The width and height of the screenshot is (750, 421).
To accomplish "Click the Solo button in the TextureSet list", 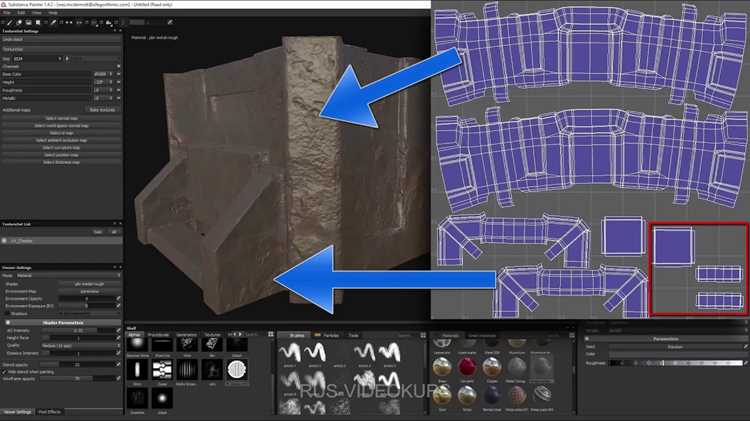I will [98, 232].
